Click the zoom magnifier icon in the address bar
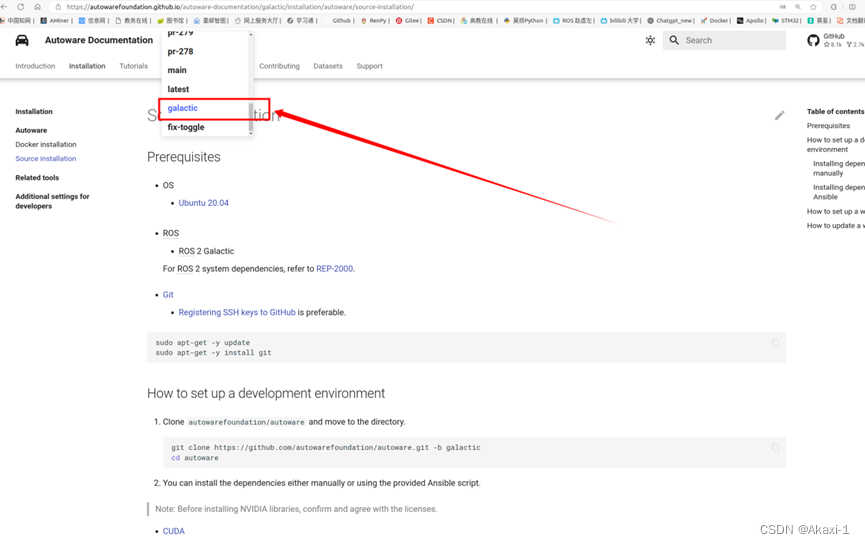The width and height of the screenshot is (865, 544). [798, 7]
